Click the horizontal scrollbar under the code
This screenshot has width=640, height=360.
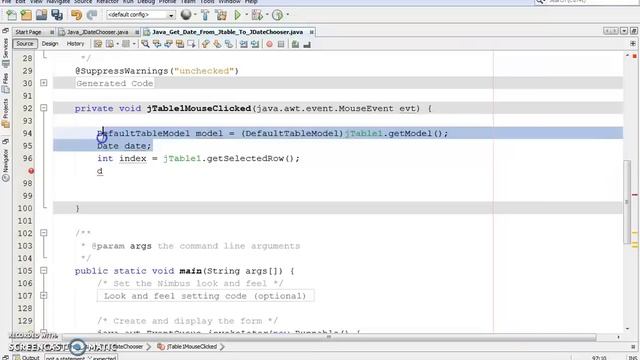pos(329,337)
